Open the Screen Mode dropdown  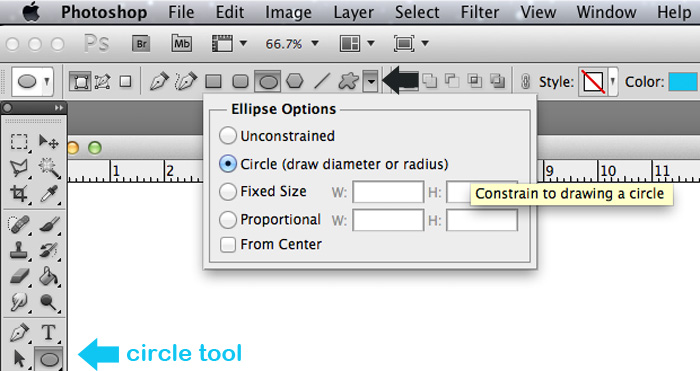click(x=425, y=44)
